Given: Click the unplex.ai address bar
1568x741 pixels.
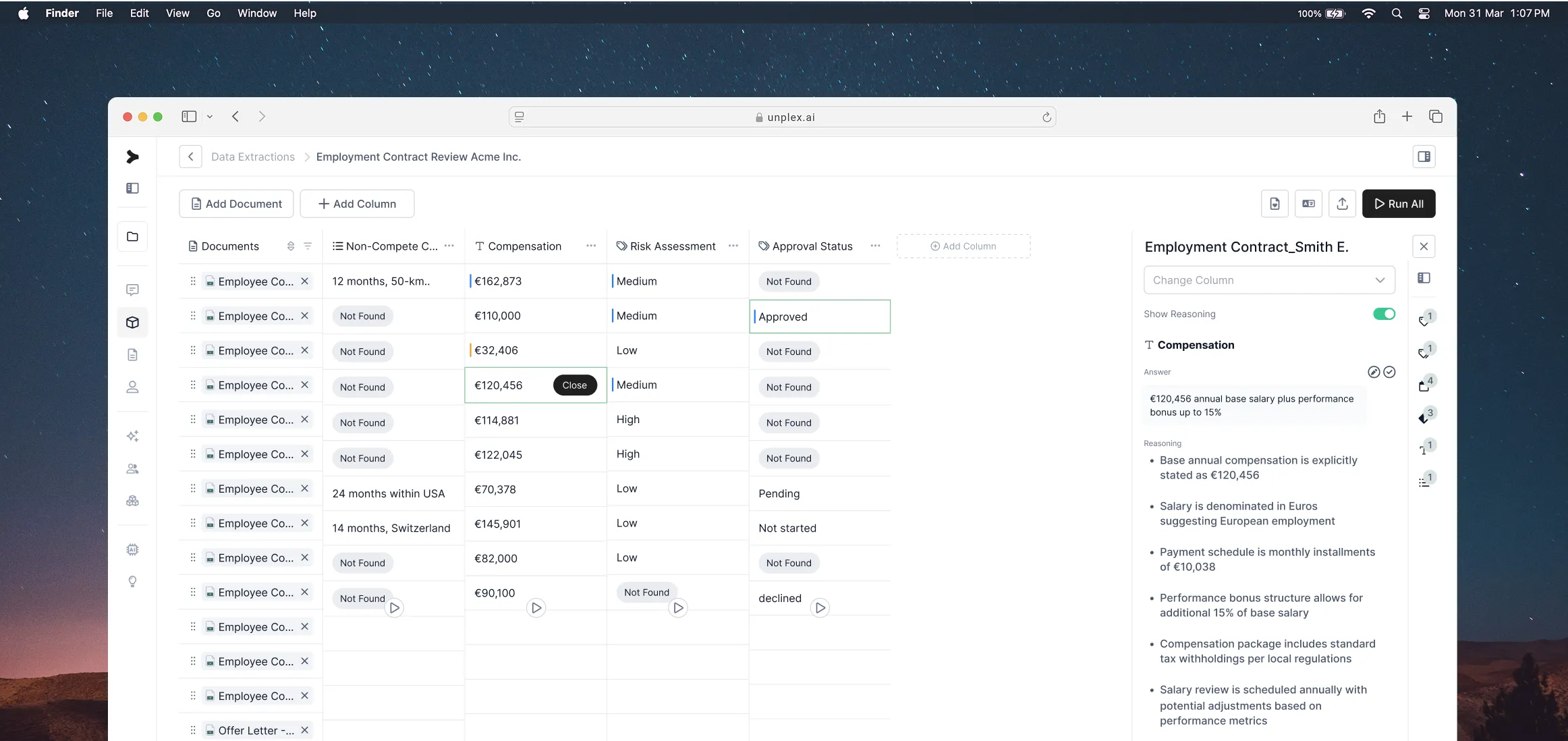Looking at the screenshot, I should tap(783, 117).
